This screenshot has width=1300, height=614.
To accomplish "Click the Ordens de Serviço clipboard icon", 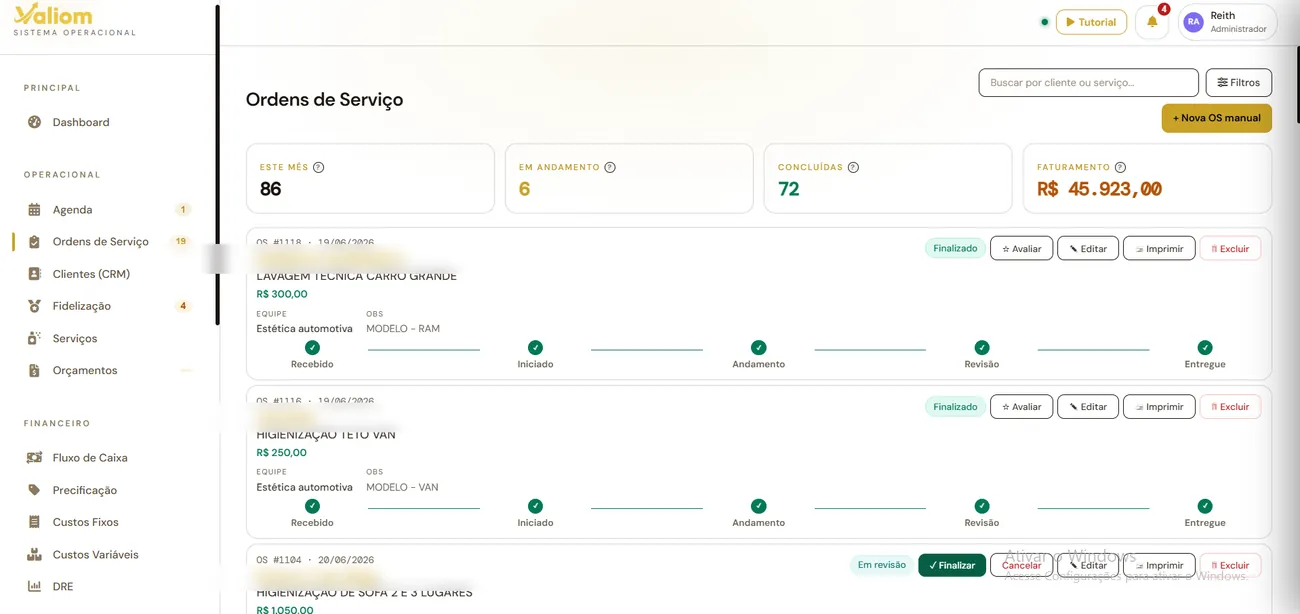I will (34, 242).
